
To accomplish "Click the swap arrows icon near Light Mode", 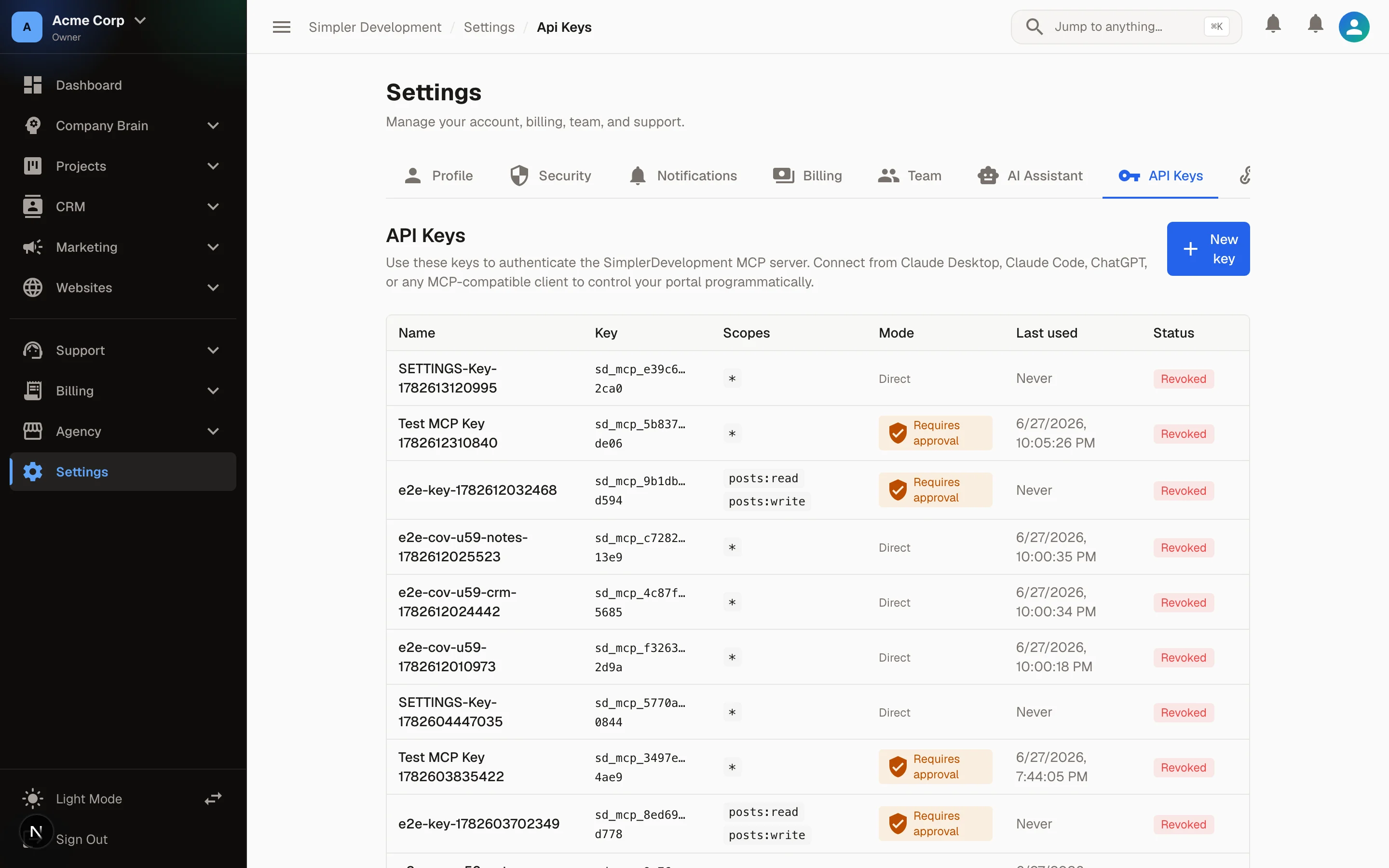I will coord(213,799).
